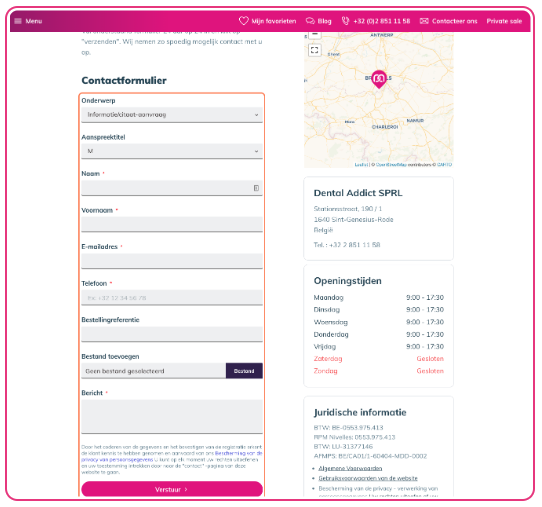This screenshot has width=542, height=507.
Task: Click the pink location marker on map
Action: (379, 79)
